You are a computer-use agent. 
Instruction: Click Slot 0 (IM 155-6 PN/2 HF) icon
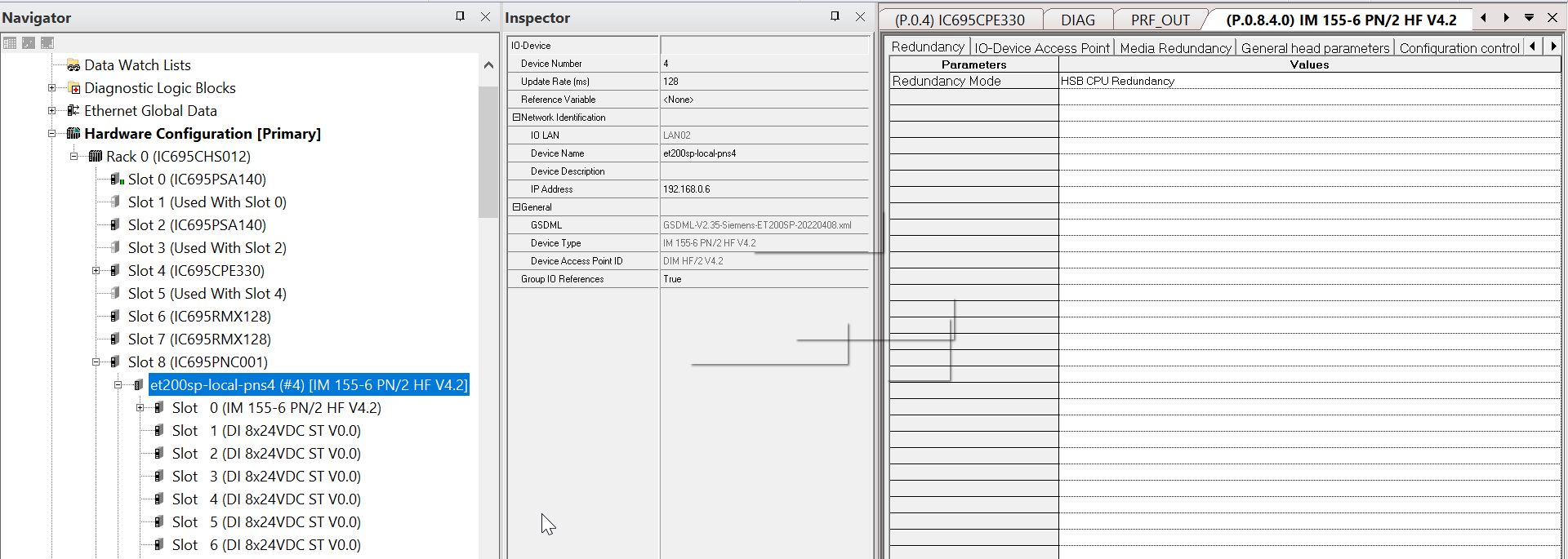tap(159, 408)
